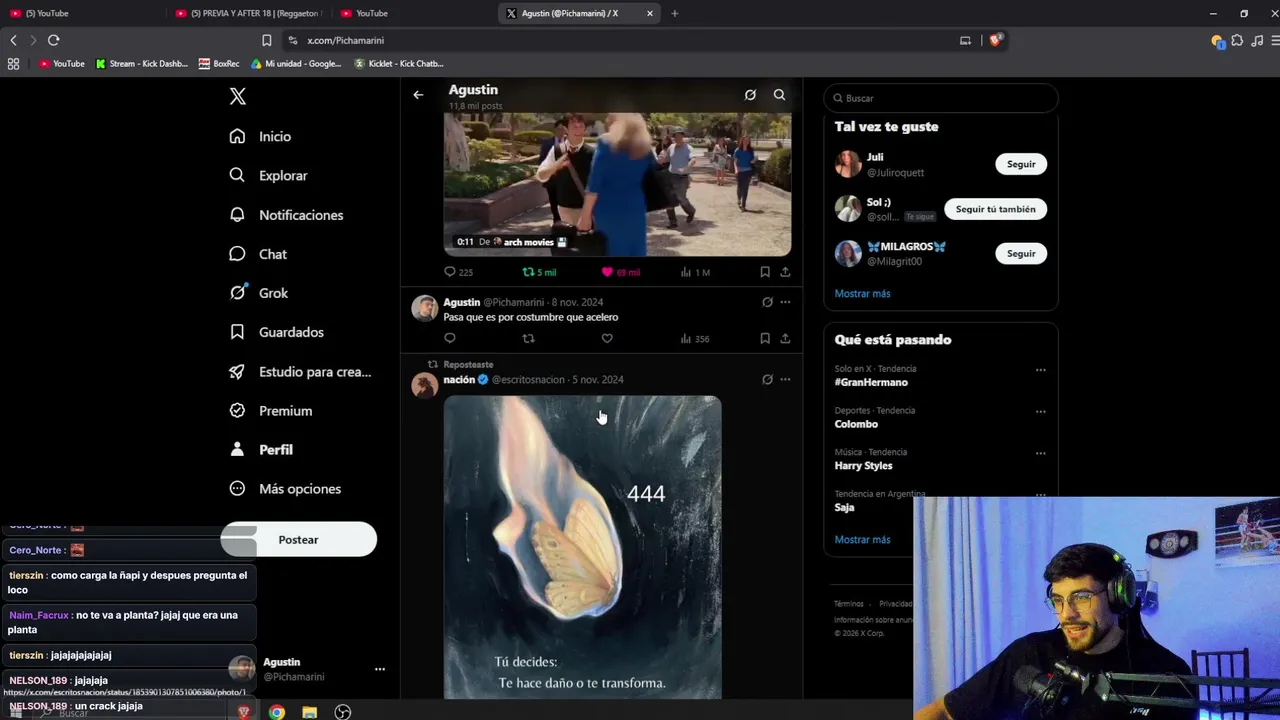Viewport: 1280px width, 720px height.
Task: Click the X logo in the sidebar
Action: tap(237, 96)
